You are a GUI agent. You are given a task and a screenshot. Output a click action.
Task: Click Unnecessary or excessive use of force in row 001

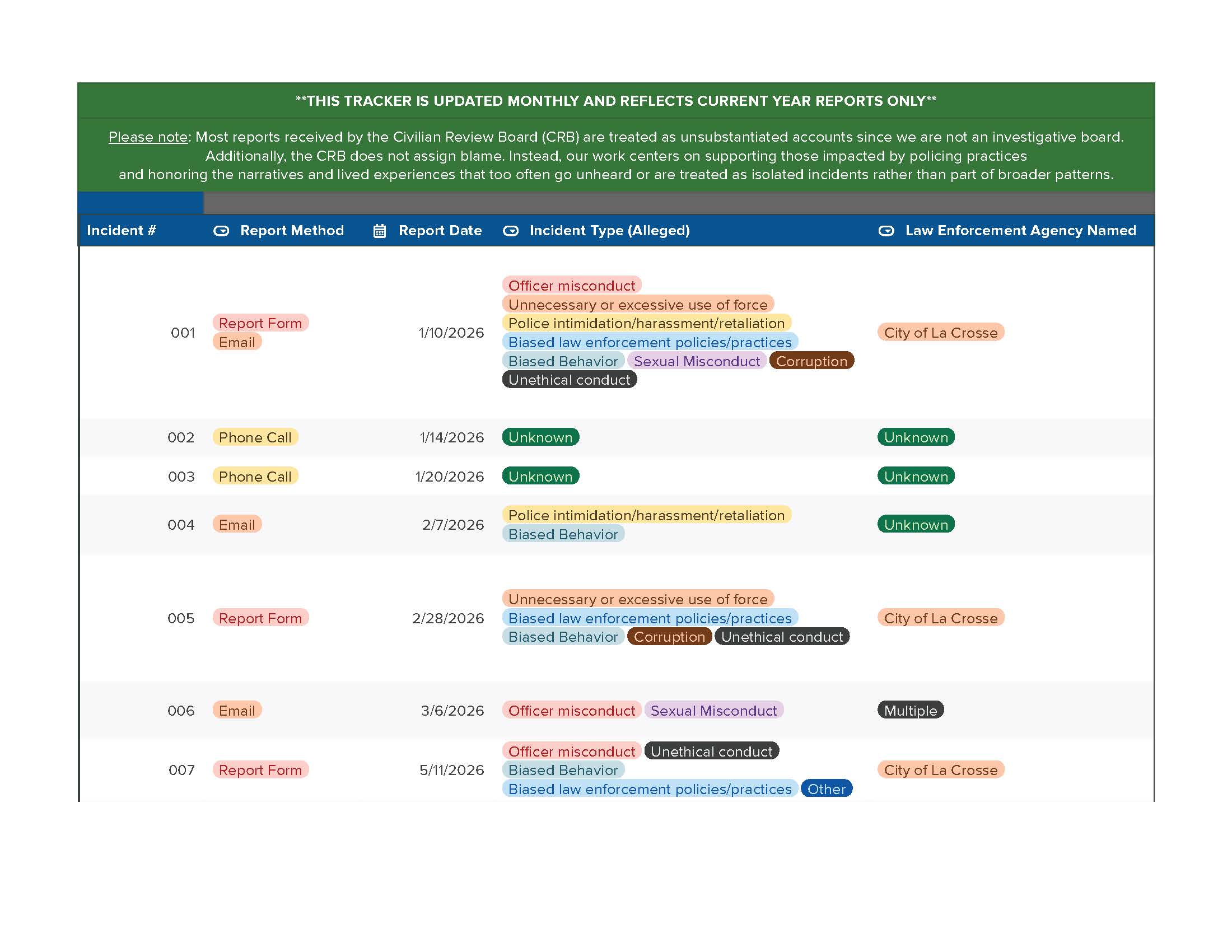638,305
